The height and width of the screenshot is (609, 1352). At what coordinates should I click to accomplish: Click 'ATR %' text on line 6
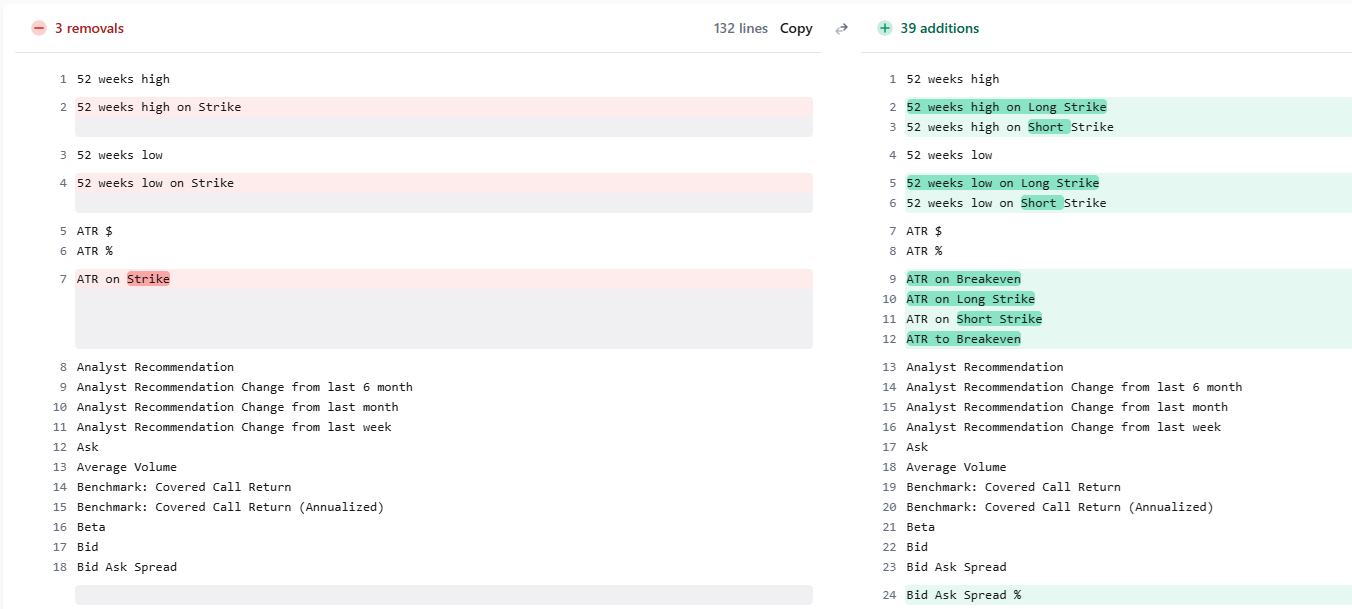coord(95,251)
